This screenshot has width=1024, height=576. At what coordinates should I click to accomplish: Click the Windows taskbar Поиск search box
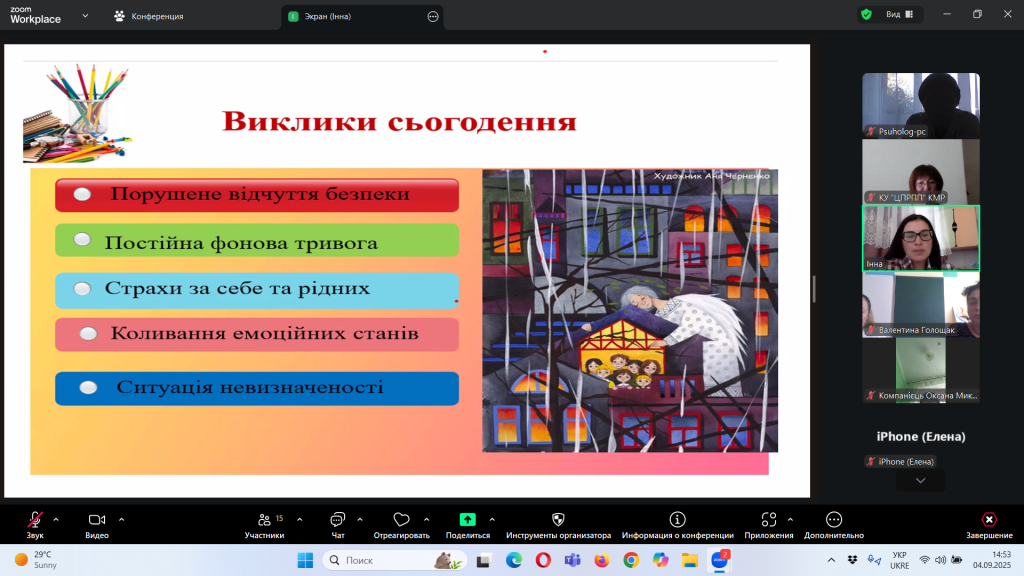(394, 560)
